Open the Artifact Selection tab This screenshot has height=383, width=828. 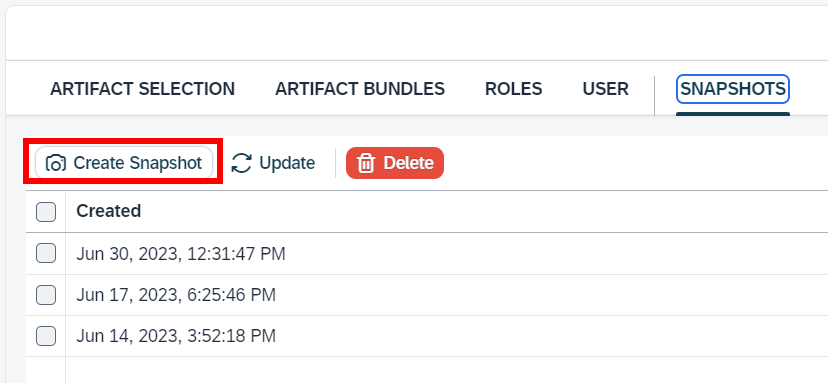coord(143,89)
